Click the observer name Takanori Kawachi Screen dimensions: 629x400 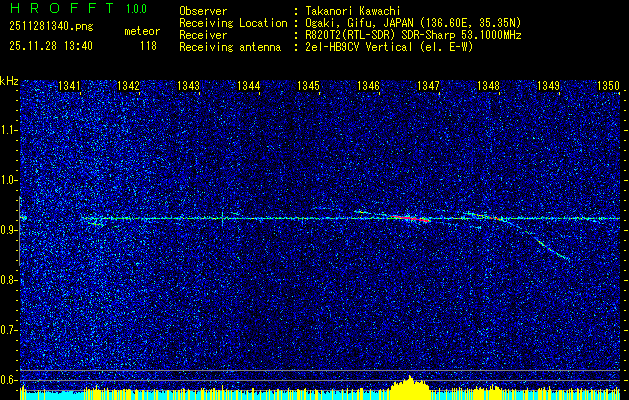point(353,11)
